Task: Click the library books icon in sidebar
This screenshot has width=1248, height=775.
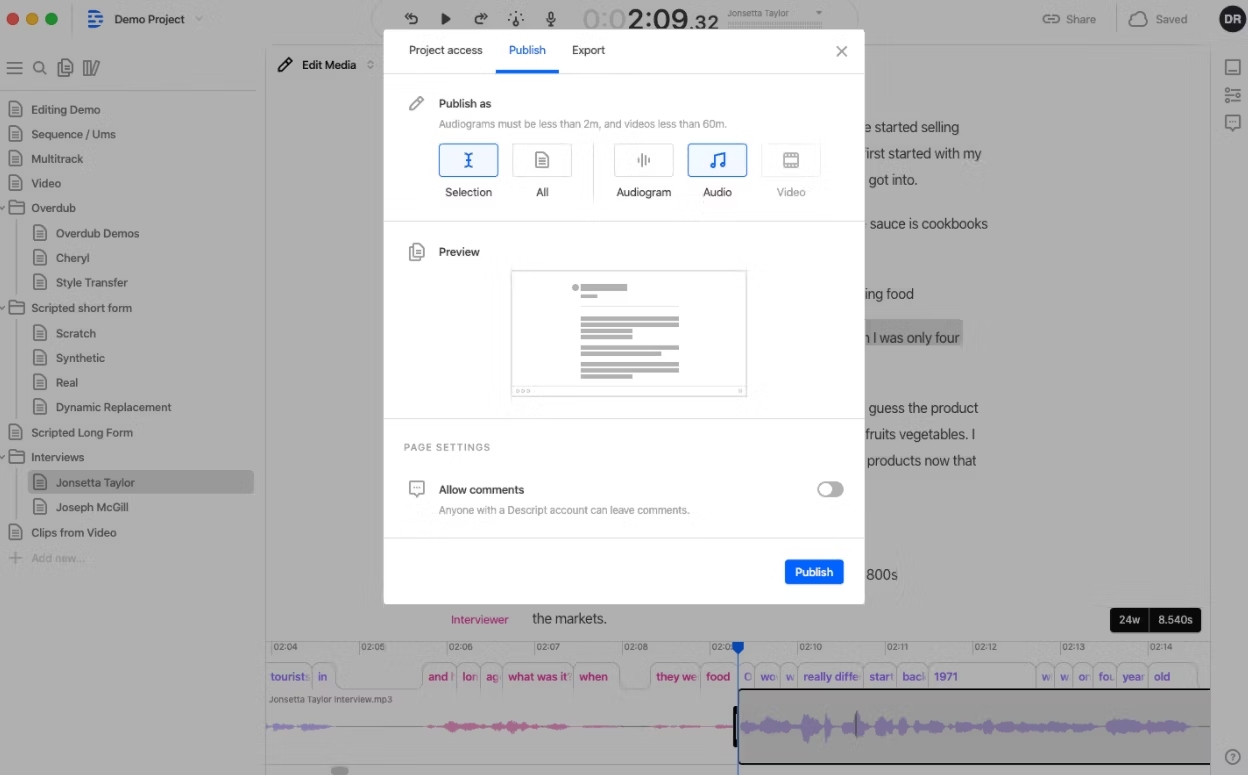Action: [91, 68]
